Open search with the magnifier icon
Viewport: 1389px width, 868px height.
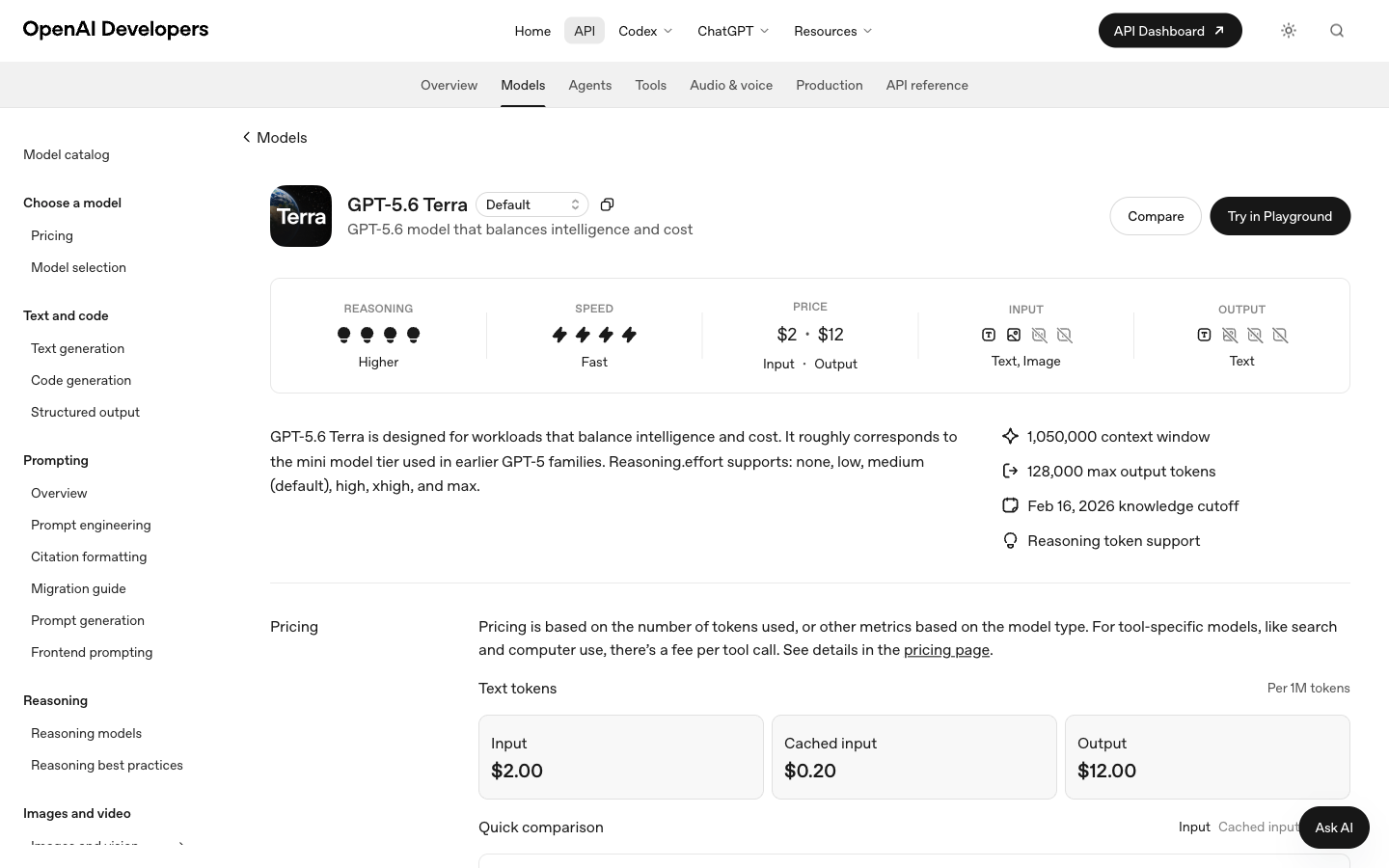(x=1337, y=31)
